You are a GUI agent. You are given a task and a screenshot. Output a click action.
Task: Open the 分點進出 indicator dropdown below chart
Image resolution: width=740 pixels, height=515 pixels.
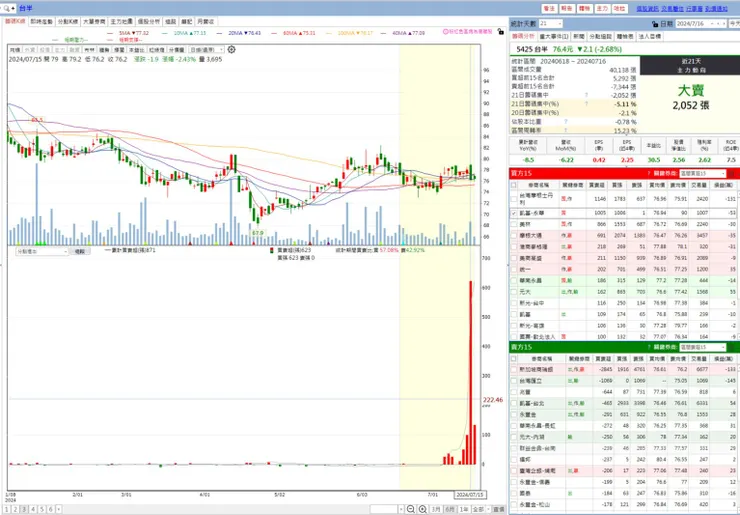pos(42,252)
